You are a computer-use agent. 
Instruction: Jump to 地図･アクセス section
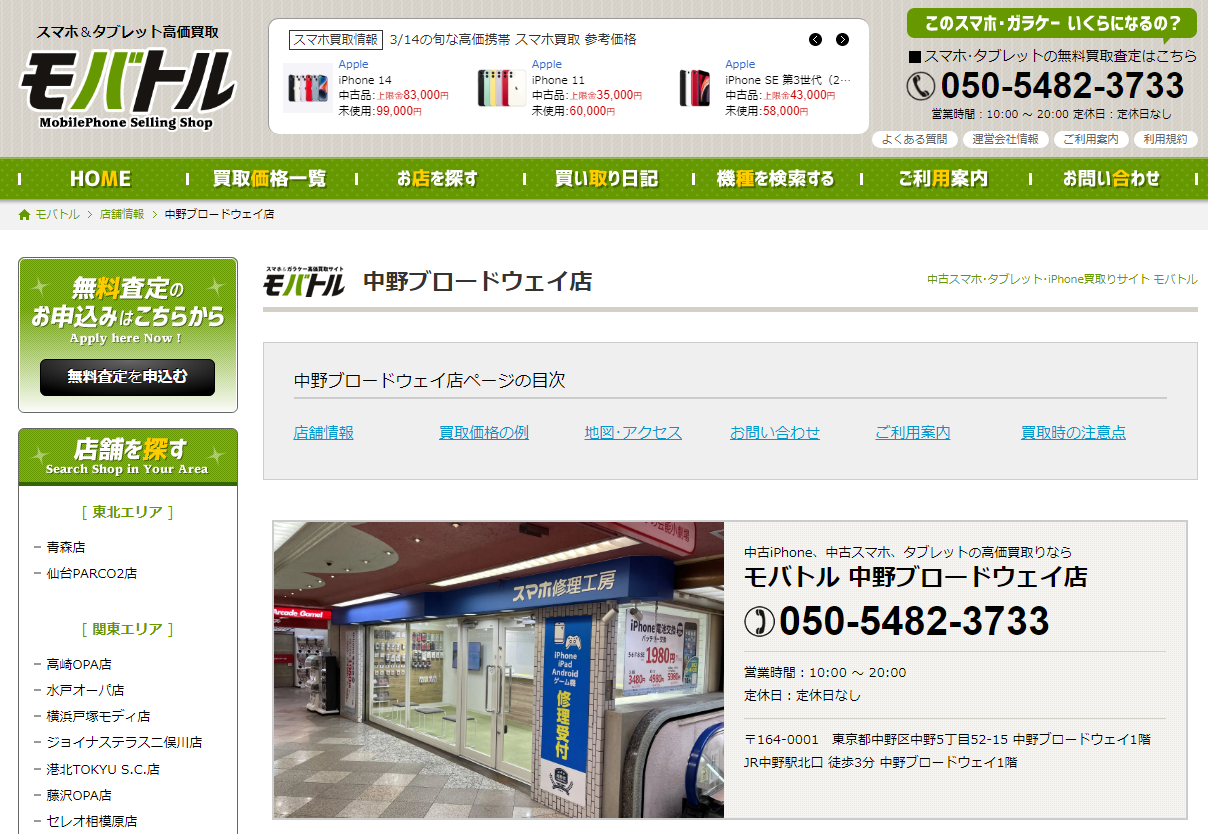(633, 433)
